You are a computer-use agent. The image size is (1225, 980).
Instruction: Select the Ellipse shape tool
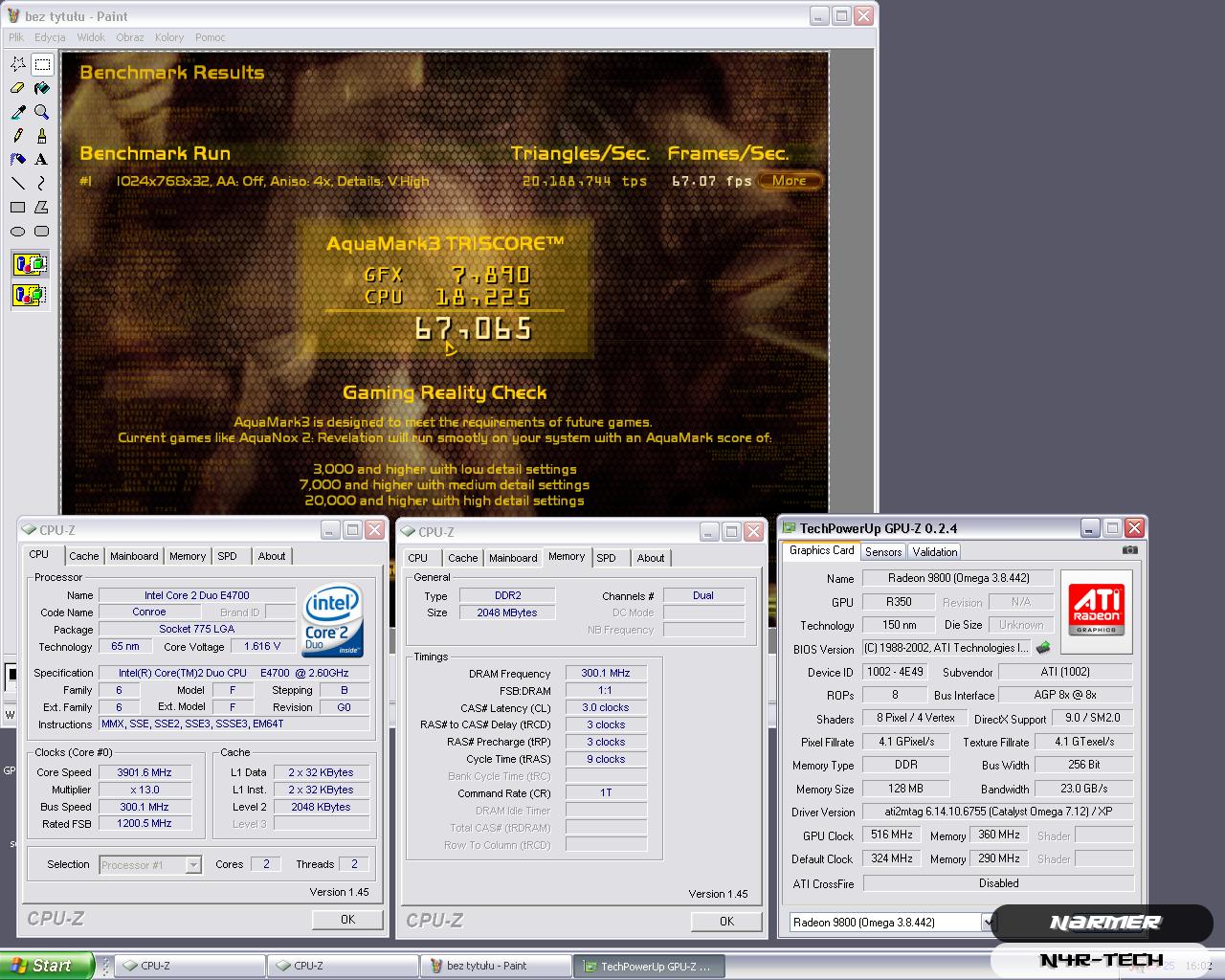[x=18, y=231]
